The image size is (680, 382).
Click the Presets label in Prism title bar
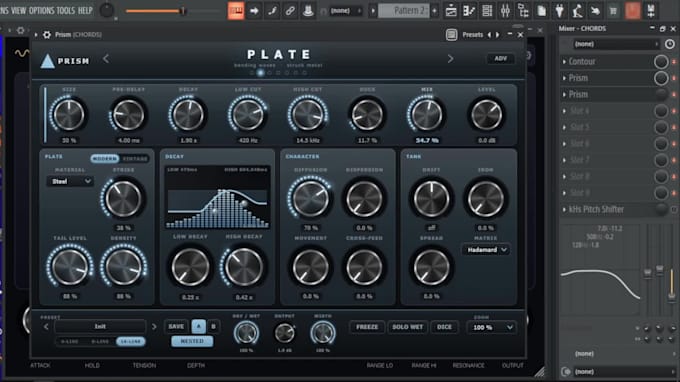click(x=472, y=35)
